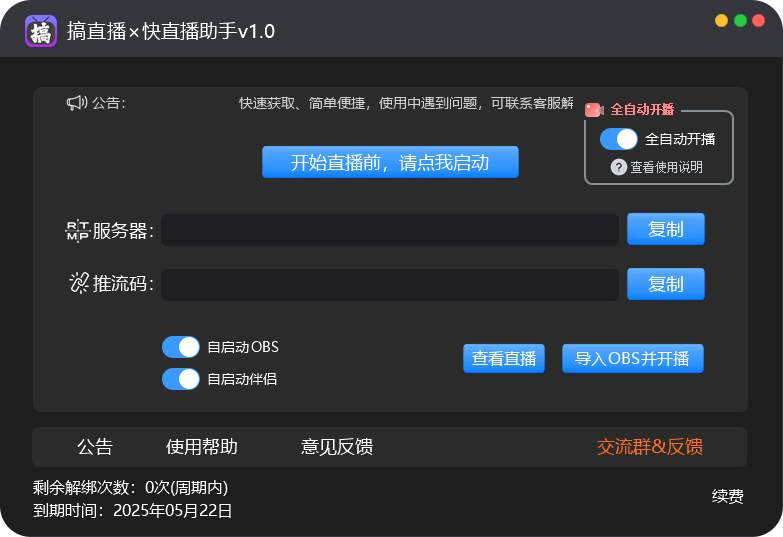
Task: Select the 意见反馈 tab
Action: 337,447
